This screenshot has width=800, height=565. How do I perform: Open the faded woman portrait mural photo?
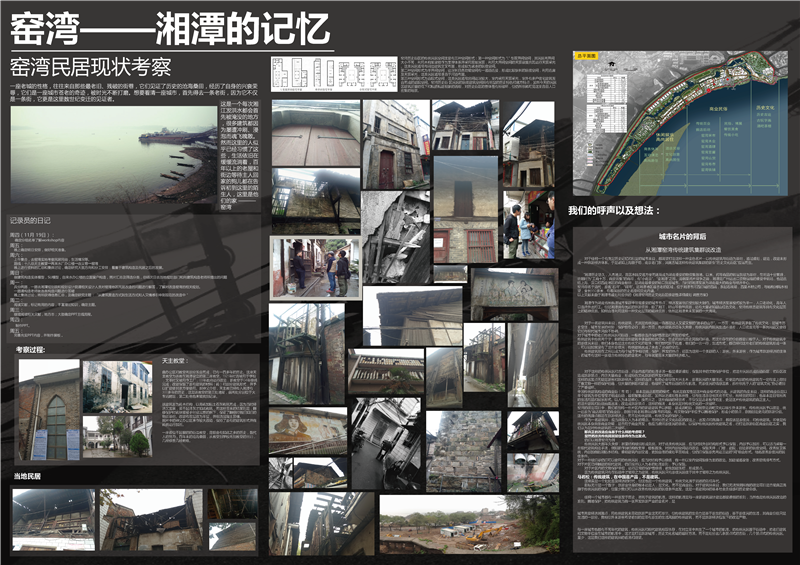click(x=308, y=431)
